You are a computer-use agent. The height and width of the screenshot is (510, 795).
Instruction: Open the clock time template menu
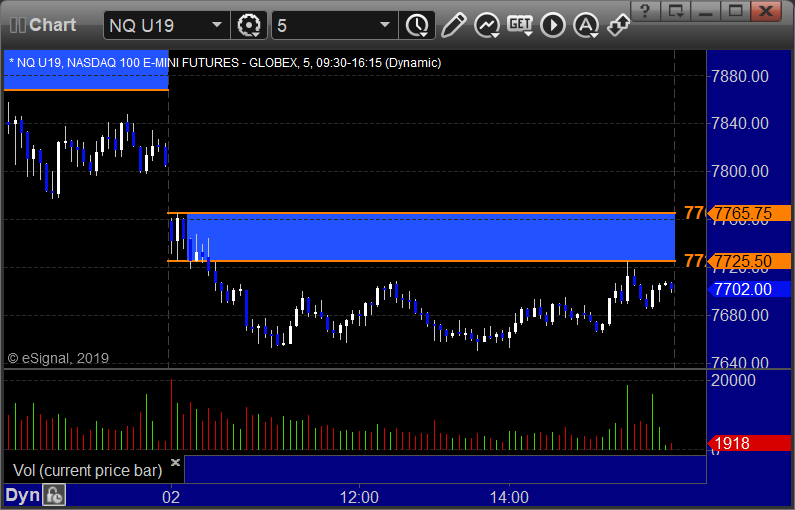[x=417, y=25]
